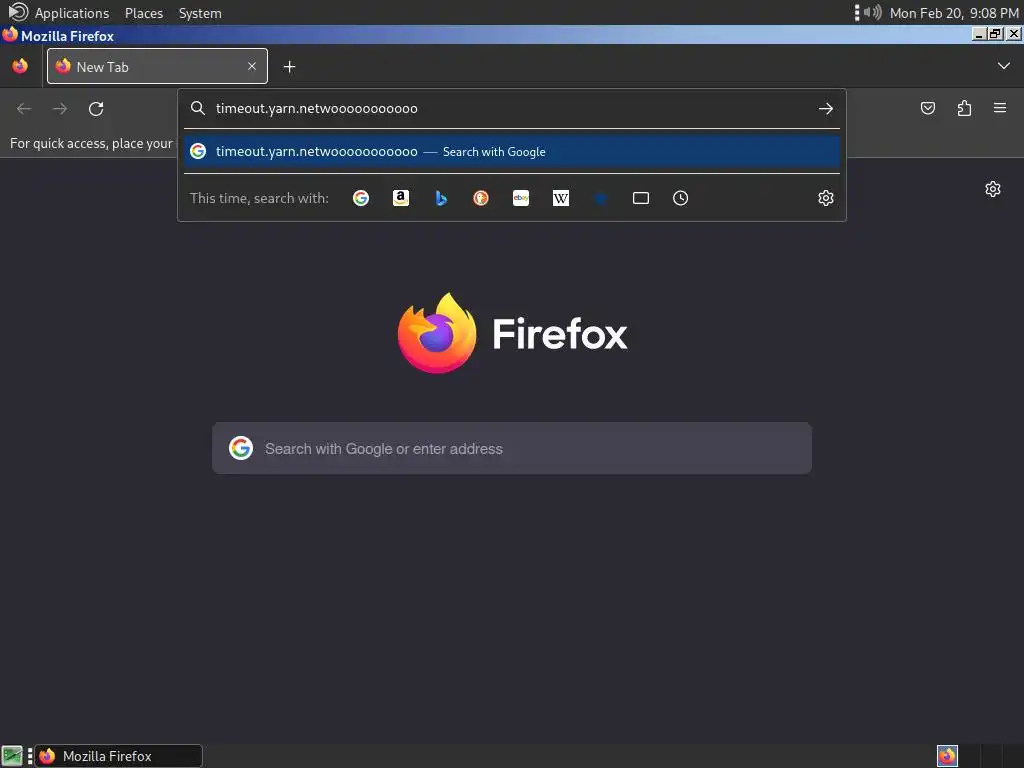
Task: Search this time with DuckDuckGo
Action: coord(481,198)
